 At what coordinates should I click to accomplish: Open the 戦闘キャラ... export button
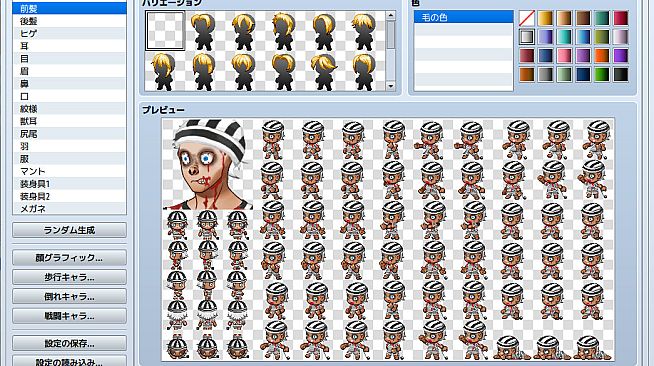tap(69, 316)
